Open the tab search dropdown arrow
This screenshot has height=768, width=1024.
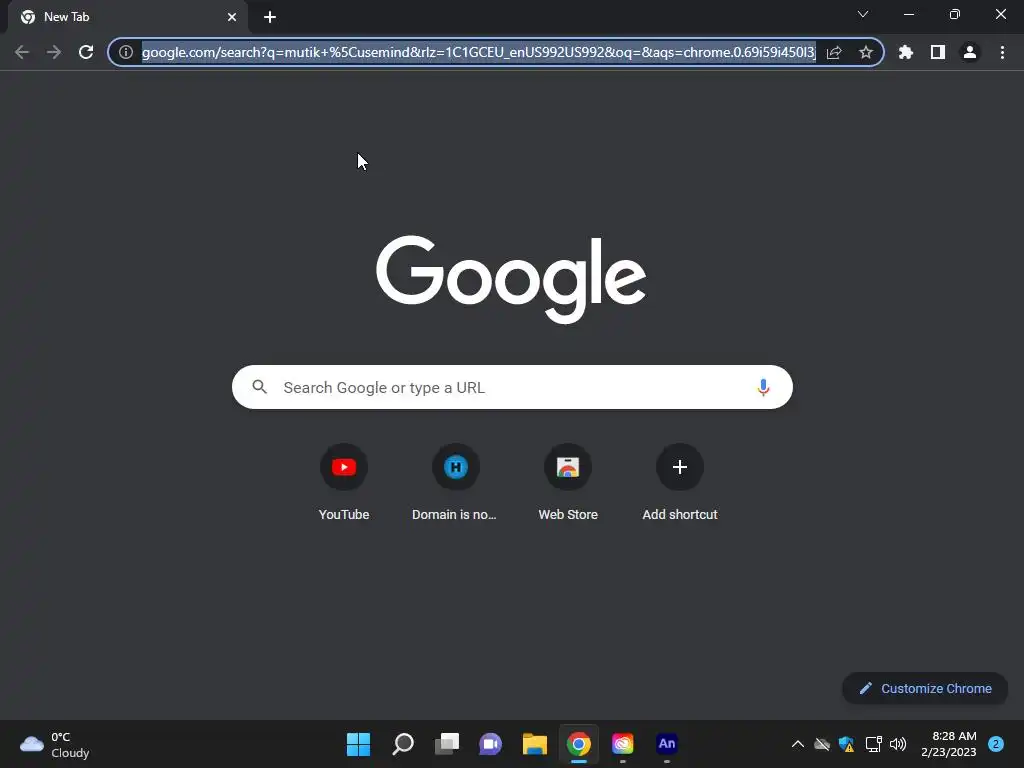click(863, 14)
